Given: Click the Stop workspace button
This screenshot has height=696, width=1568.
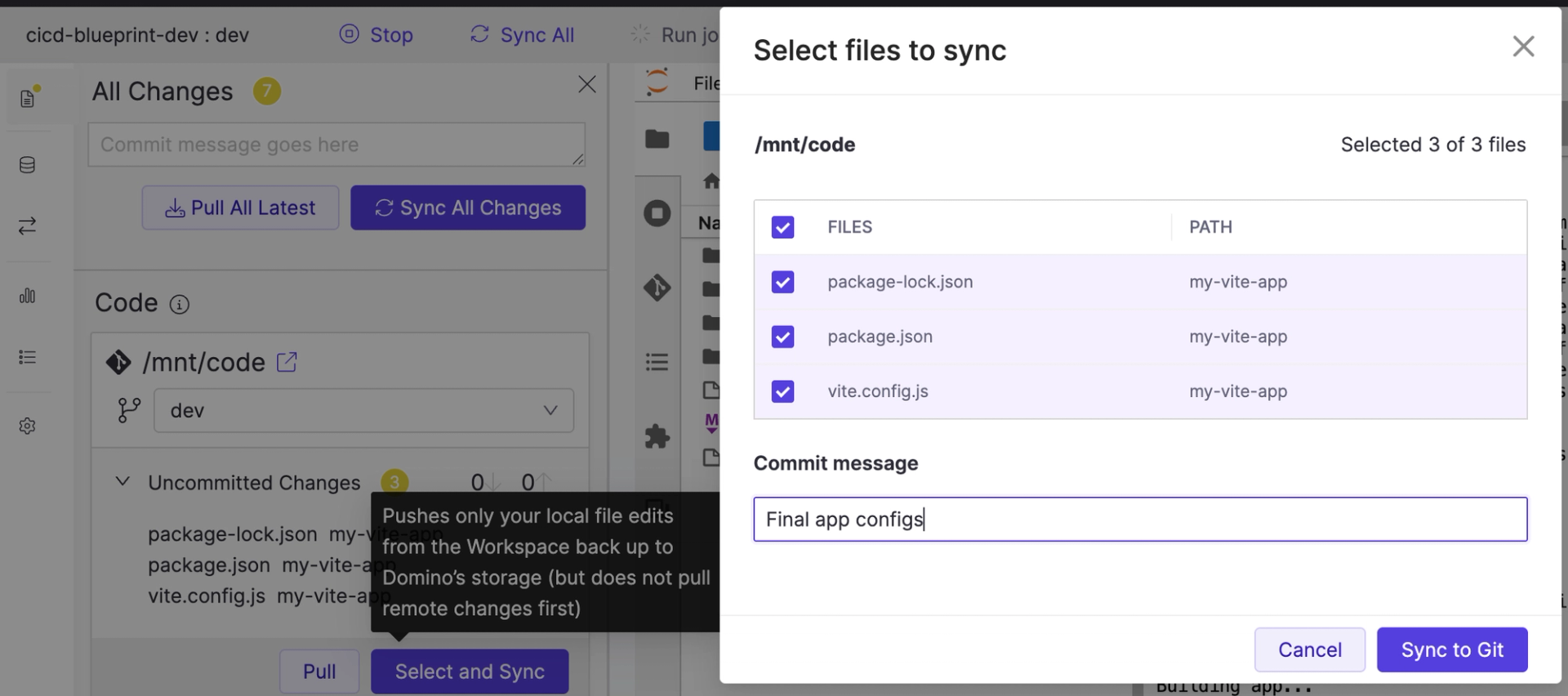Looking at the screenshot, I should pos(376,34).
